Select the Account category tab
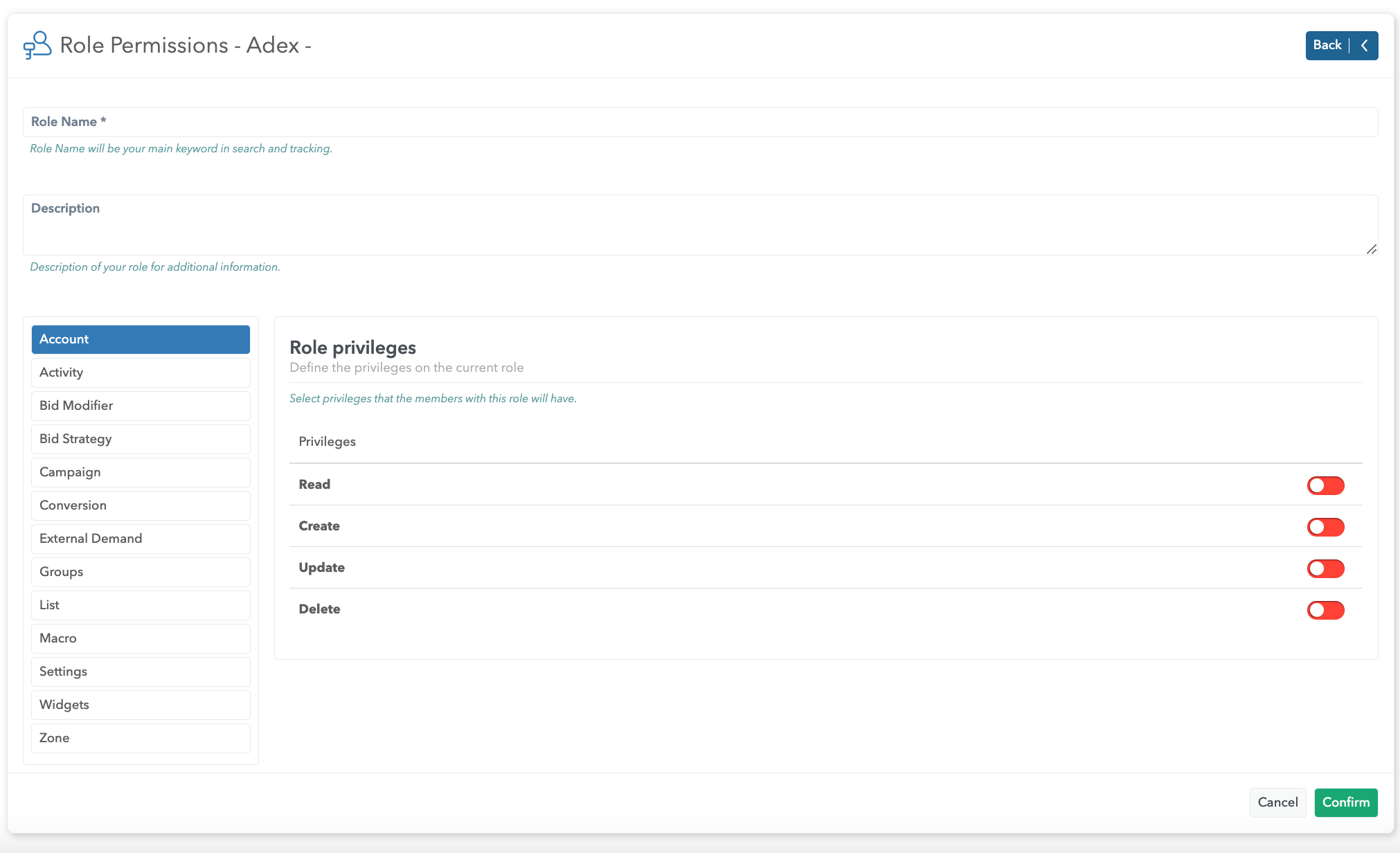The height and width of the screenshot is (853, 1400). pyautogui.click(x=141, y=339)
